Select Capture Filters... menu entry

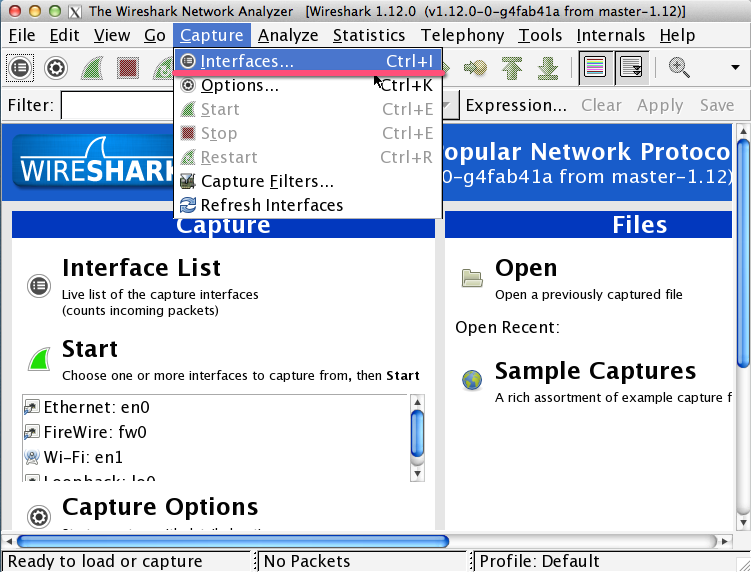click(x=307, y=181)
